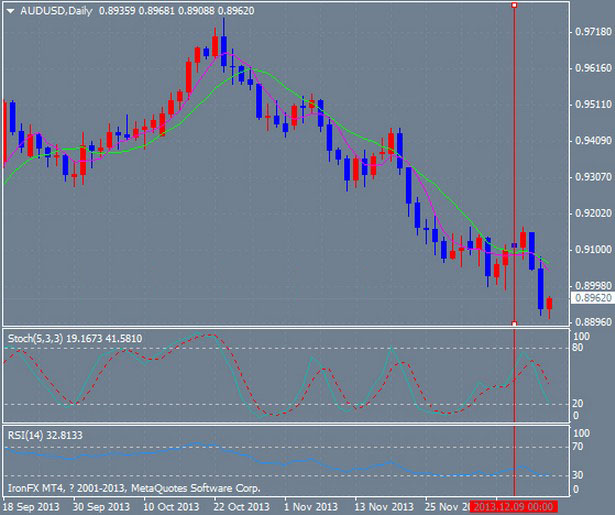Screen dimensions: 615x515
Task: Click the red 2013.12.09 00:00 date label
Action: click(x=513, y=507)
